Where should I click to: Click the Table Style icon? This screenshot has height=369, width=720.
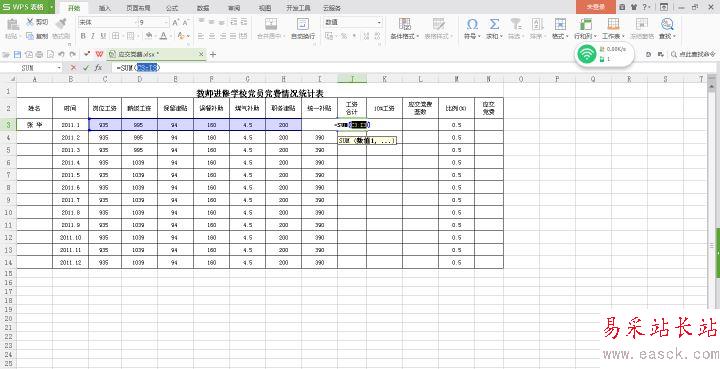click(x=439, y=24)
